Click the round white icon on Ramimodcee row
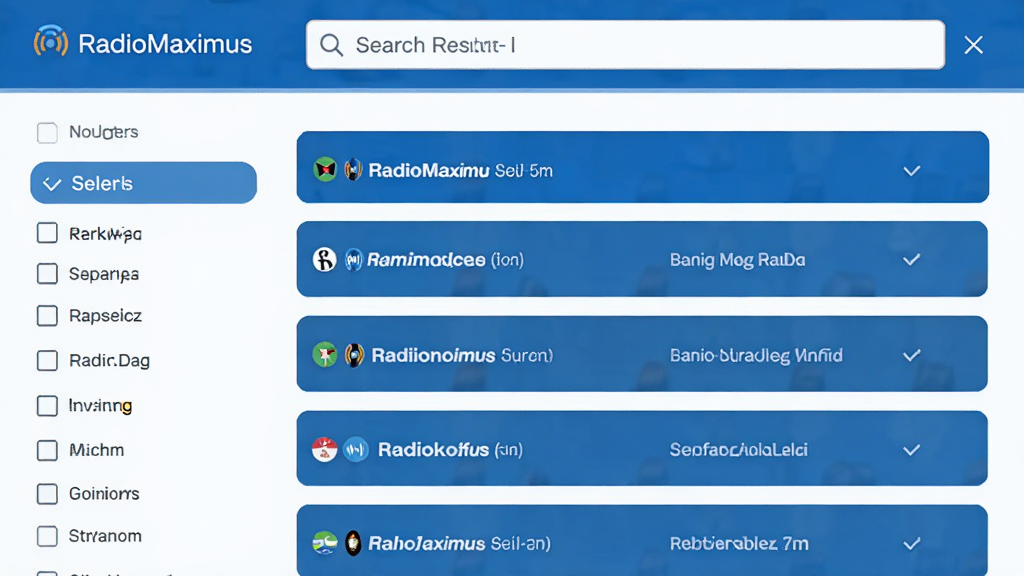 click(325, 259)
